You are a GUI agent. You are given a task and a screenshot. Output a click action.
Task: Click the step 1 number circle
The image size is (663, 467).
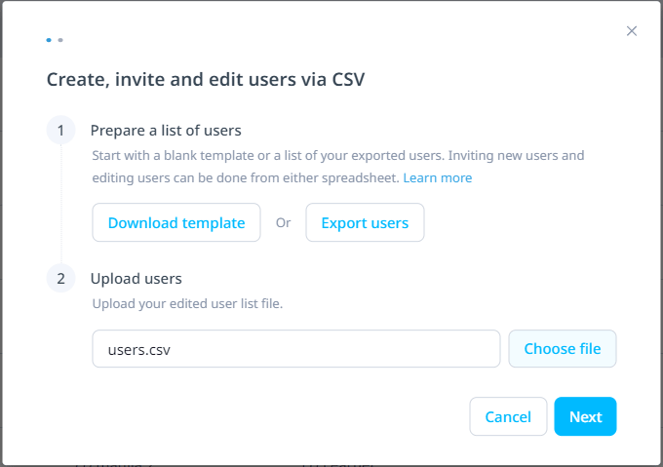tap(61, 130)
